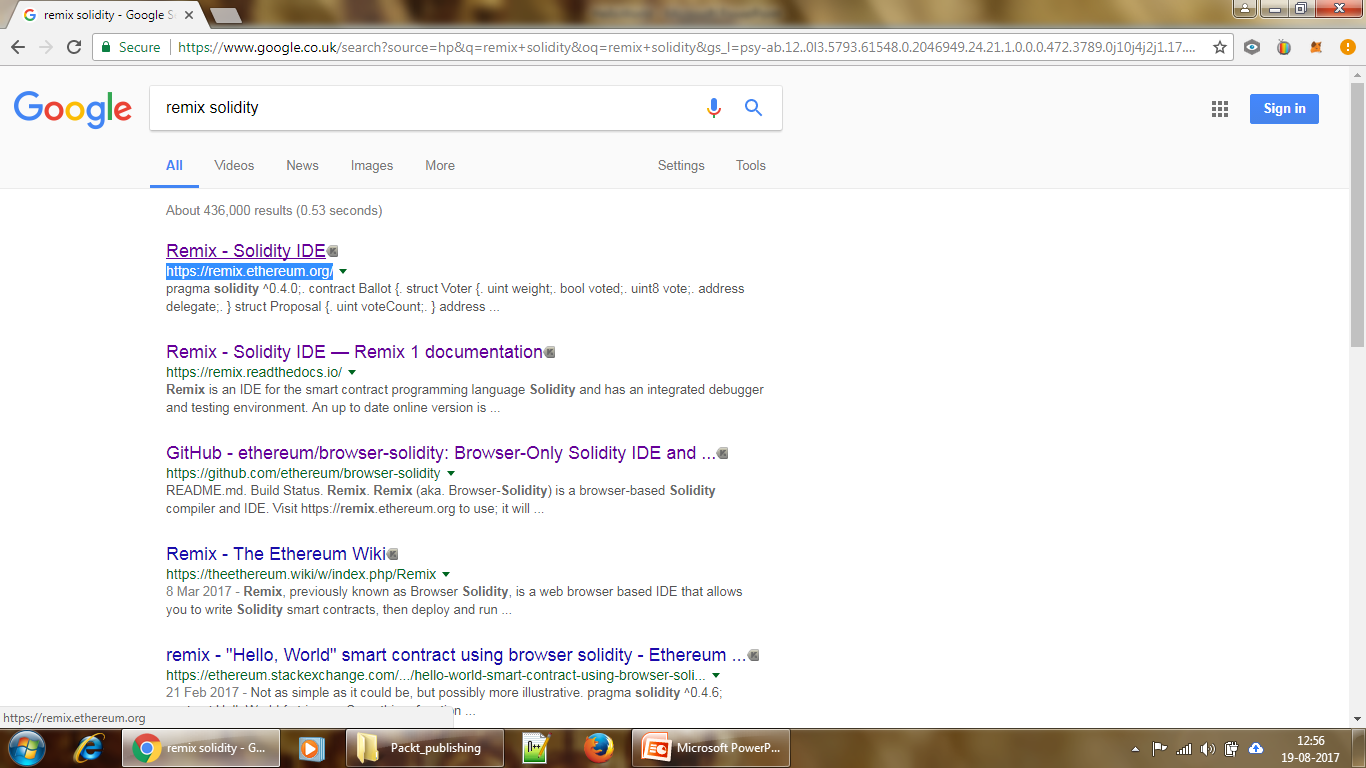
Task: Open the Windows Start menu
Action: [x=26, y=747]
